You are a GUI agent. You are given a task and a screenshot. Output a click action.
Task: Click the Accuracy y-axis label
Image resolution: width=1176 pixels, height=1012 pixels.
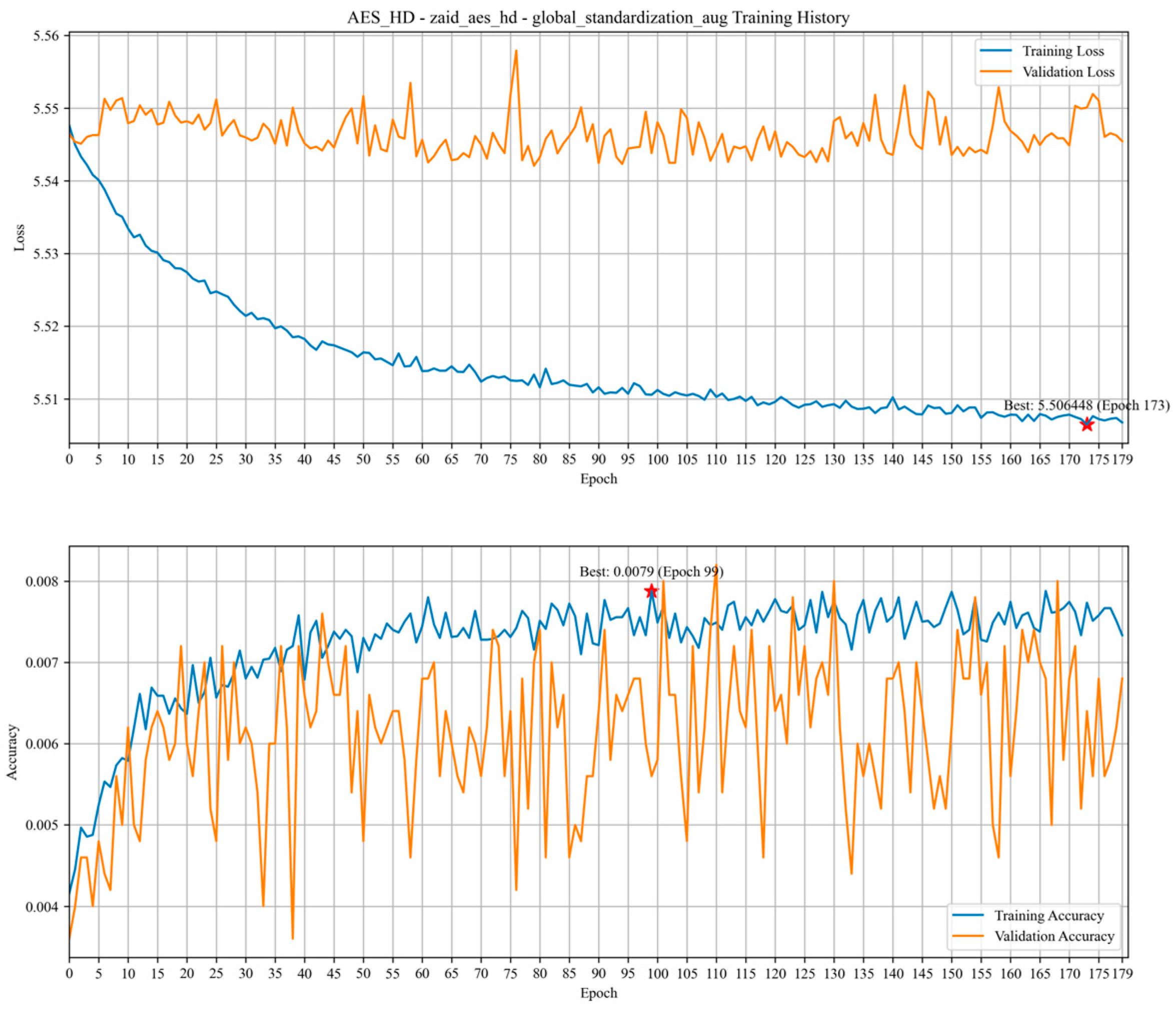click(x=13, y=752)
